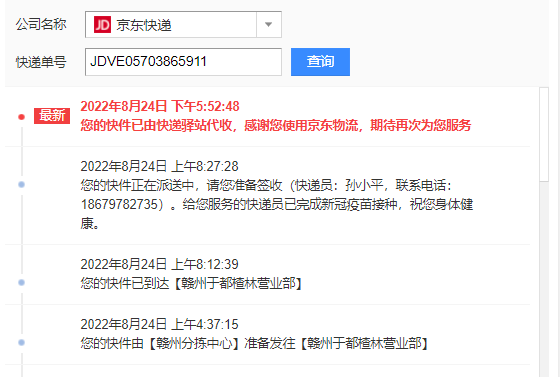The image size is (560, 377).
Task: Click the tracking list scrollbar thumb
Action: pyautogui.click(x=544, y=135)
